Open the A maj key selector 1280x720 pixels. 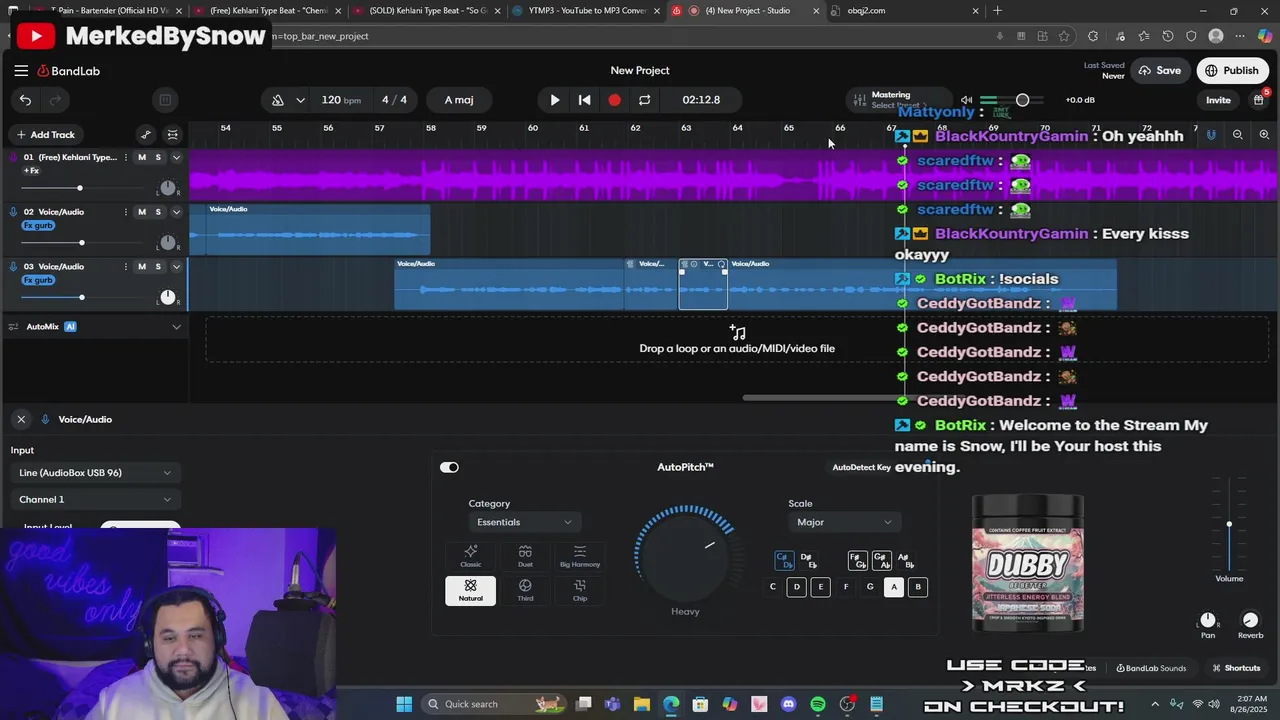pyautogui.click(x=459, y=100)
